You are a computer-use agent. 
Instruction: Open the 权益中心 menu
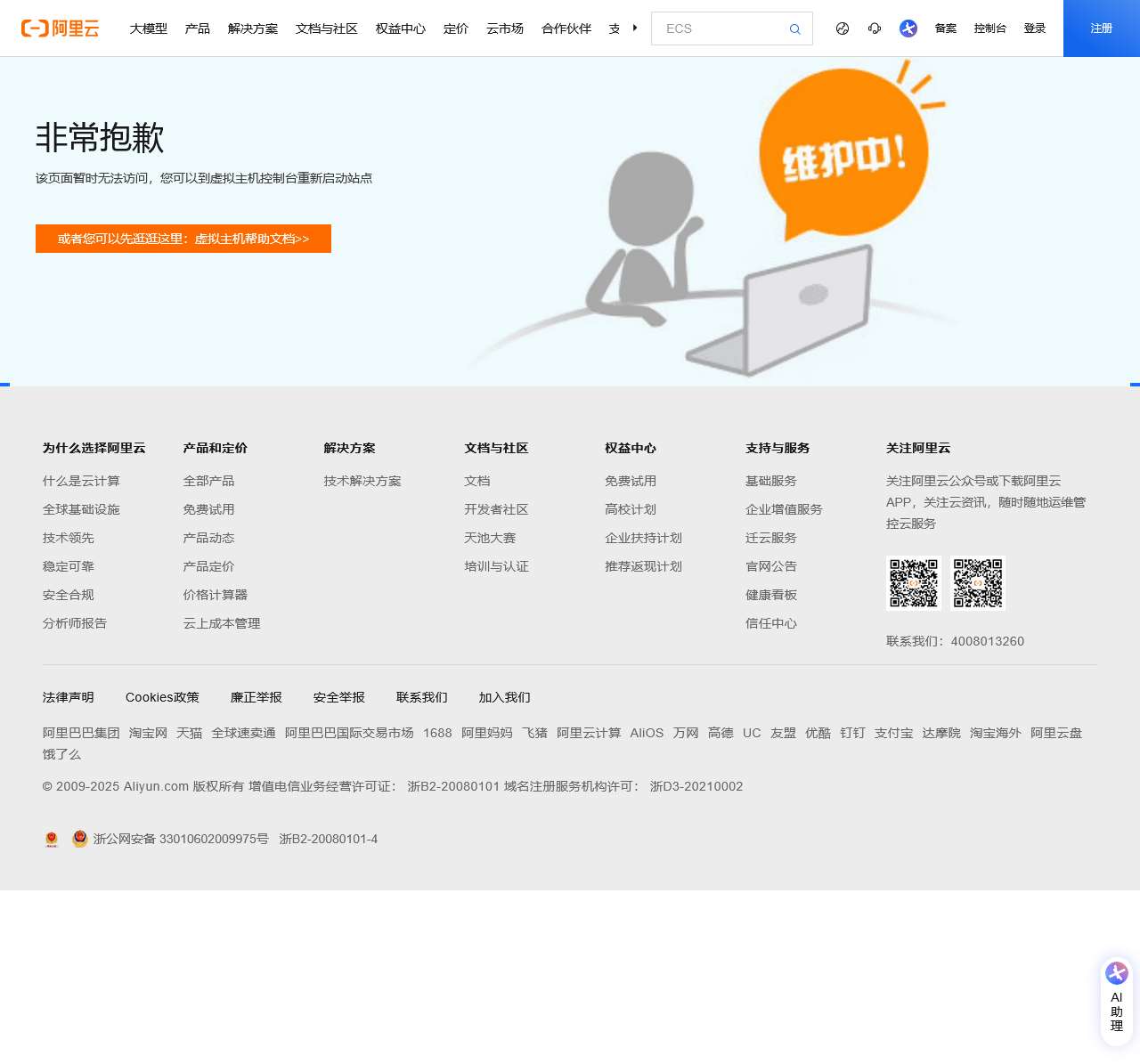pyautogui.click(x=401, y=28)
